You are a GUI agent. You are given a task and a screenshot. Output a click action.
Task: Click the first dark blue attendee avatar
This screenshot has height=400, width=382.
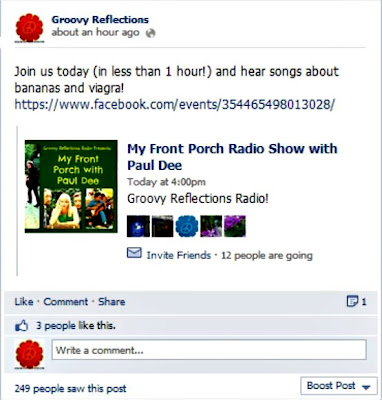click(x=138, y=226)
